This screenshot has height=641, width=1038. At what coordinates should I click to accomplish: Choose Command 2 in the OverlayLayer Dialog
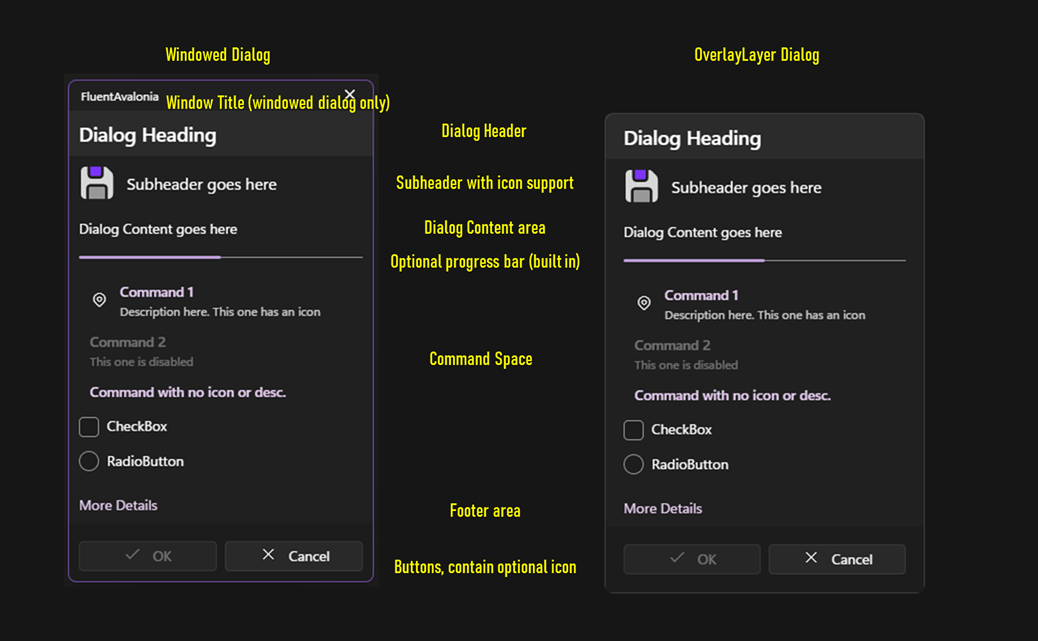[765, 354]
